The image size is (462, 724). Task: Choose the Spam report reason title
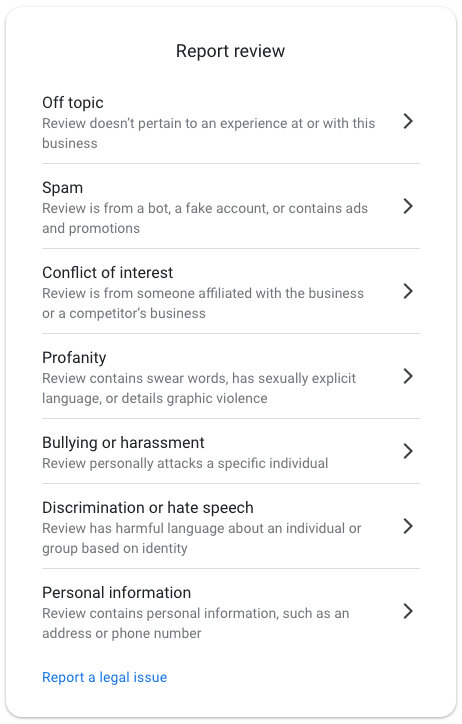coord(62,188)
